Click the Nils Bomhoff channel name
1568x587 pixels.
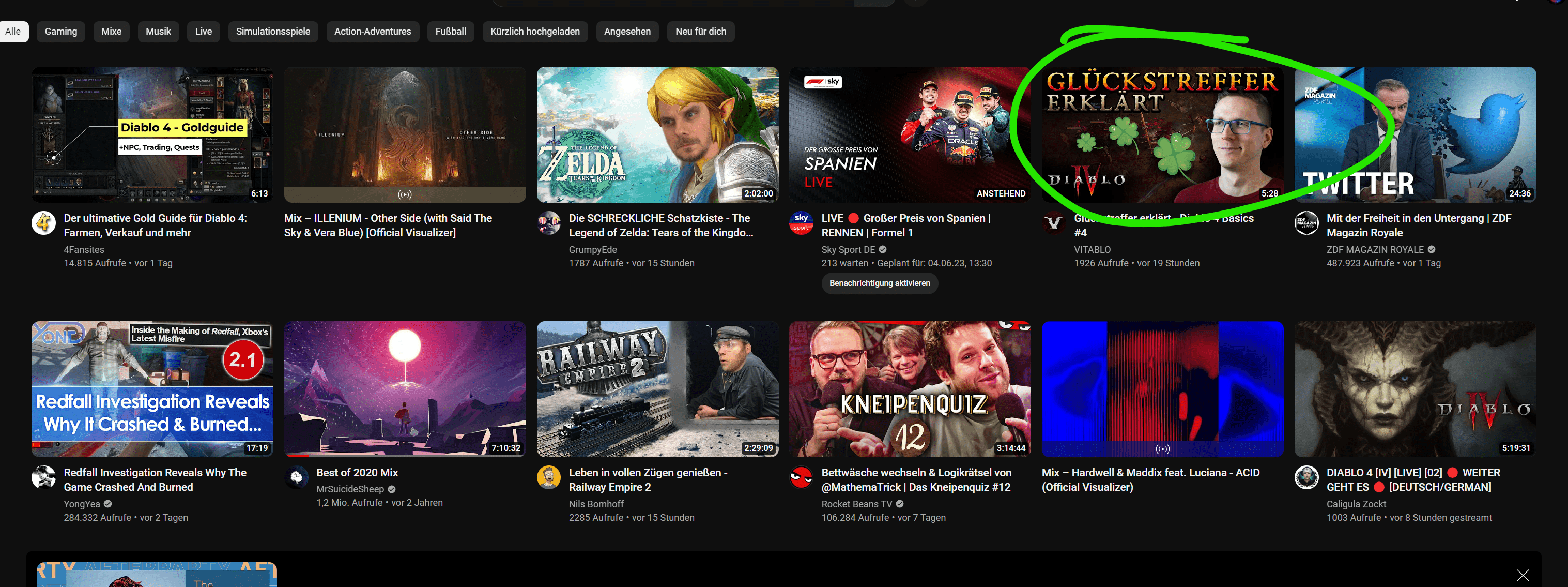tap(596, 504)
